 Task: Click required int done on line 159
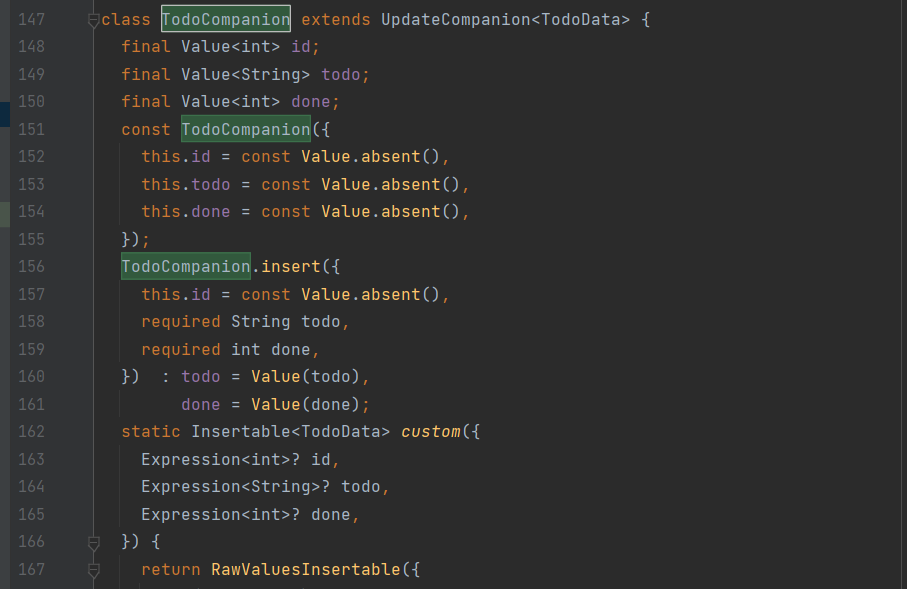pyautogui.click(x=226, y=349)
